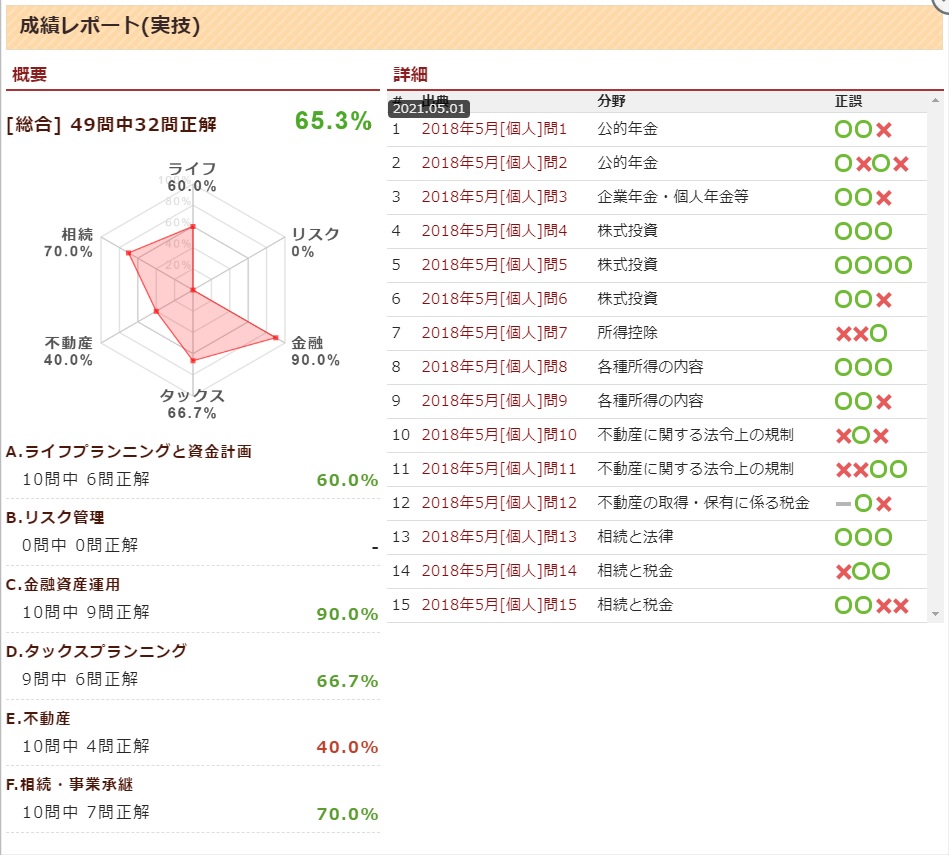Click the green O mark for question 1
Image resolution: width=949 pixels, height=855 pixels.
[842, 129]
